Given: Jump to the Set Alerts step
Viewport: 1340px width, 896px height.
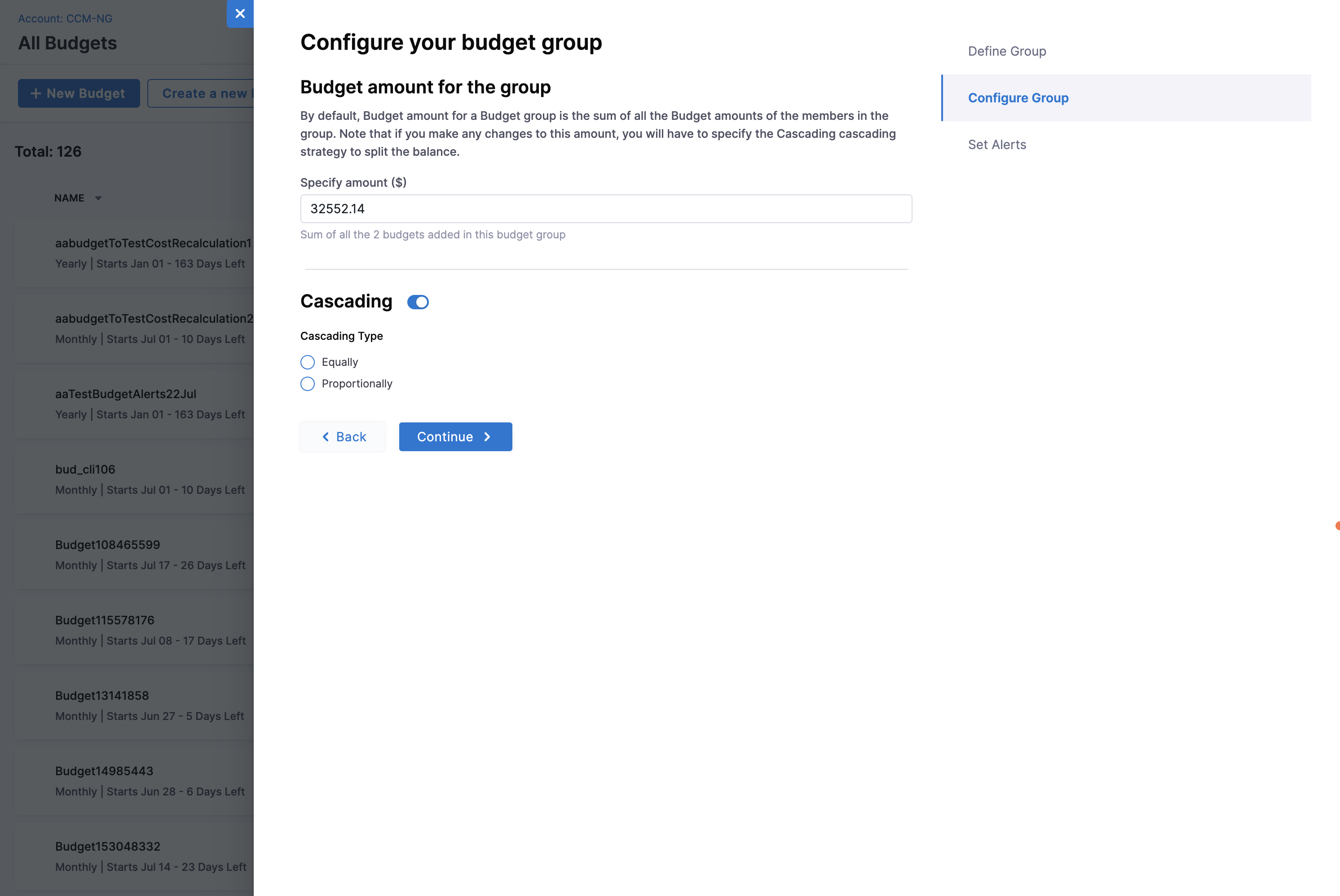Looking at the screenshot, I should click(x=996, y=145).
